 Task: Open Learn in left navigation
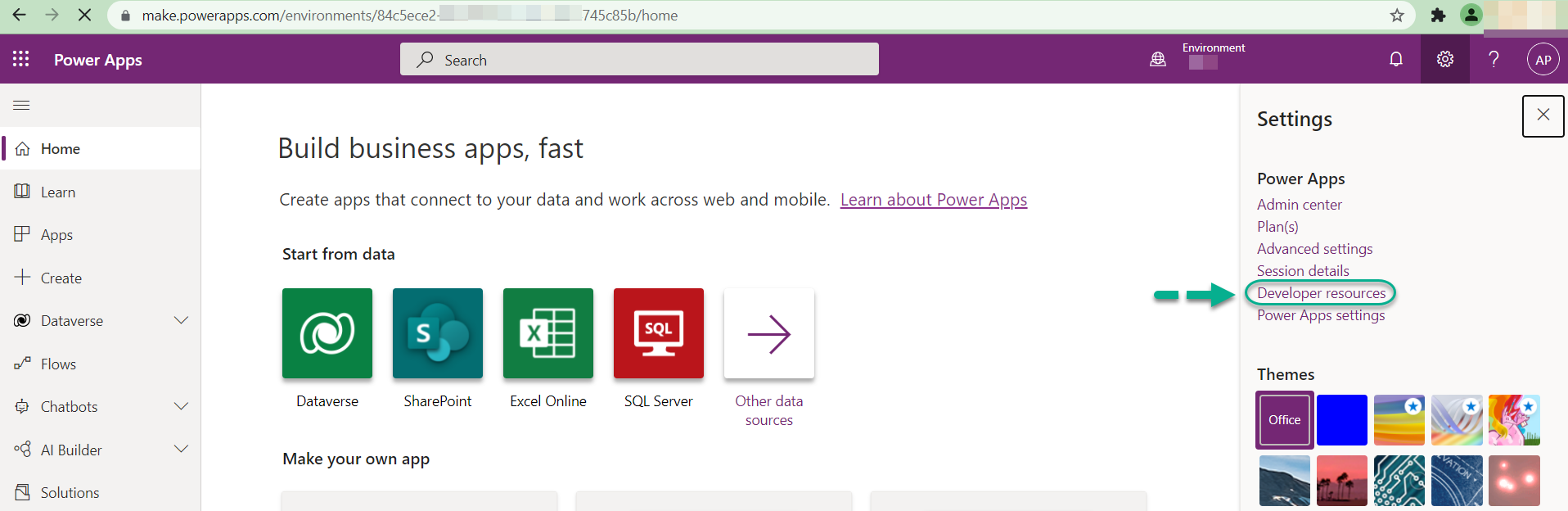[x=101, y=192]
